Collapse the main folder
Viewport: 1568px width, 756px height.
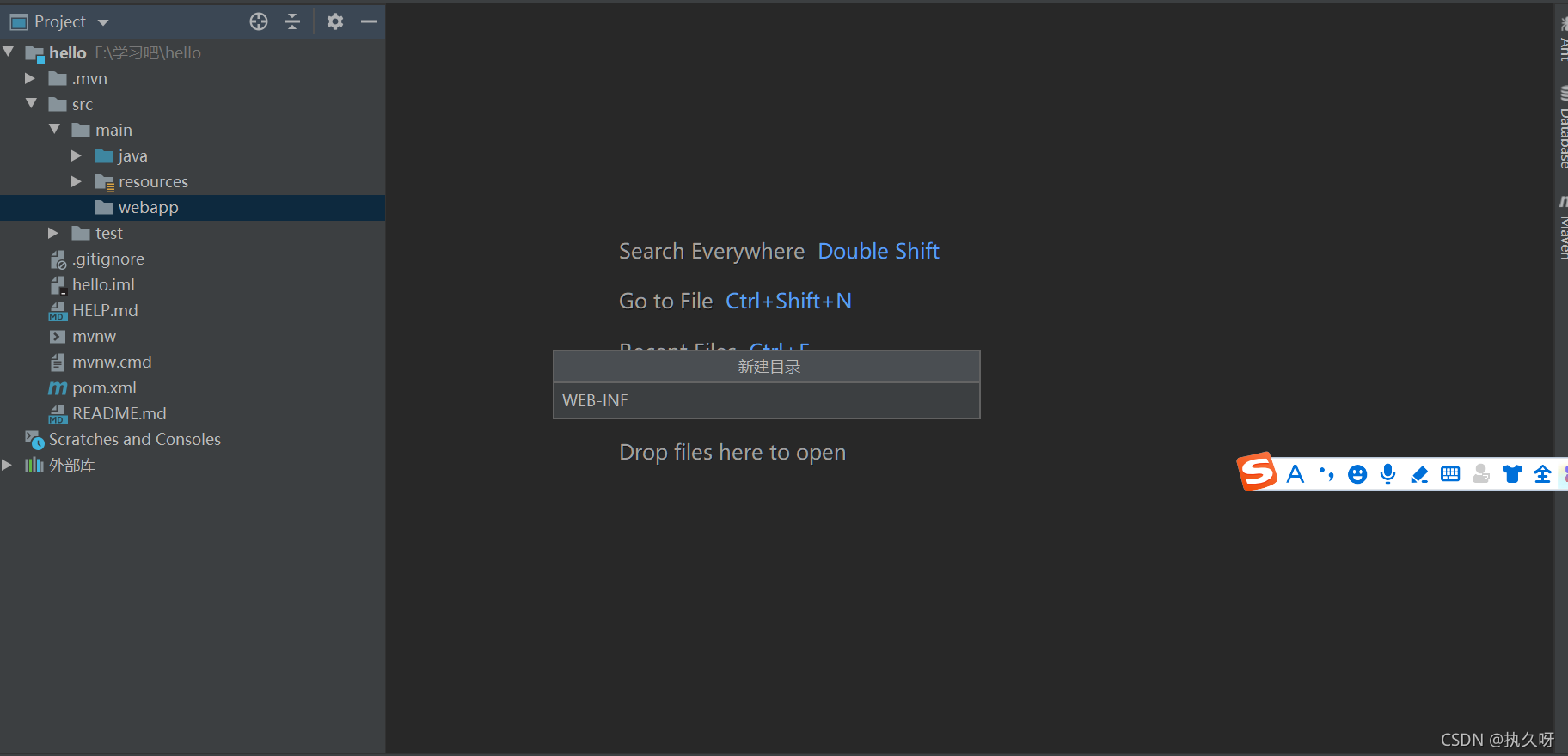pos(55,130)
